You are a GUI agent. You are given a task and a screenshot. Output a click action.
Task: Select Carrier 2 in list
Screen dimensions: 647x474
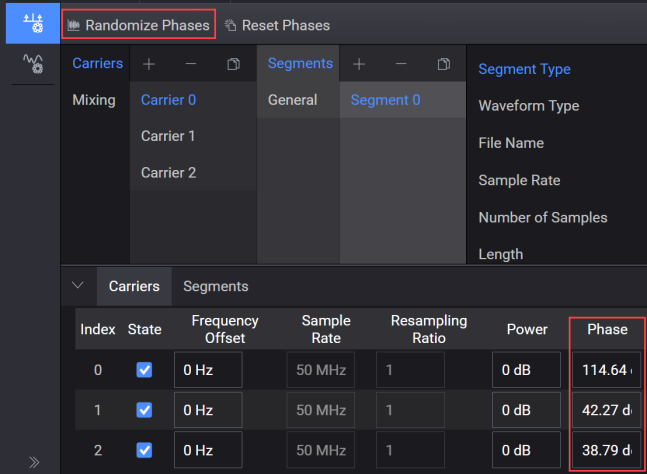click(x=193, y=172)
